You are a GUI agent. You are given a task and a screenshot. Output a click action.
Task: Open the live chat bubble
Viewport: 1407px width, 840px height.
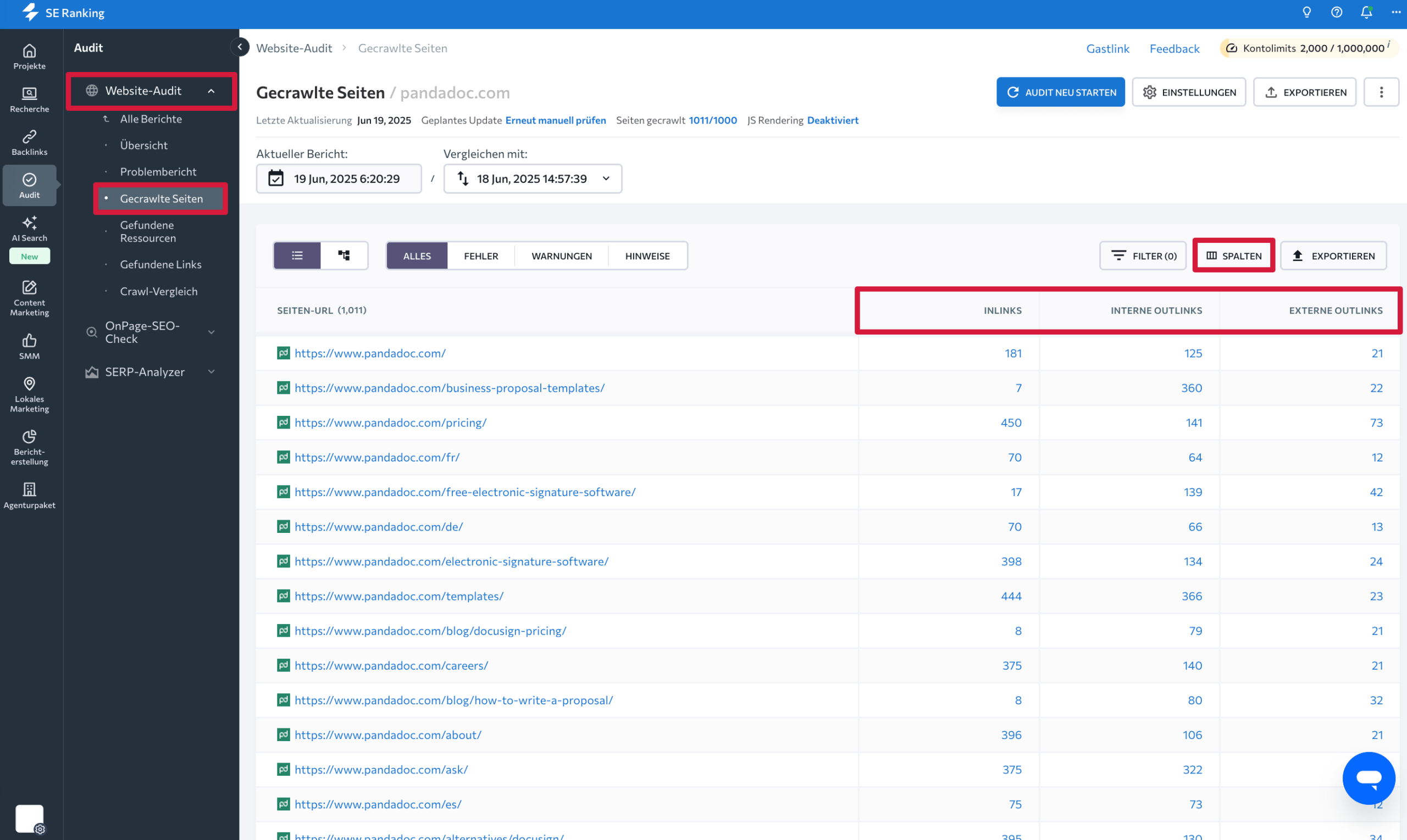coord(1369,778)
